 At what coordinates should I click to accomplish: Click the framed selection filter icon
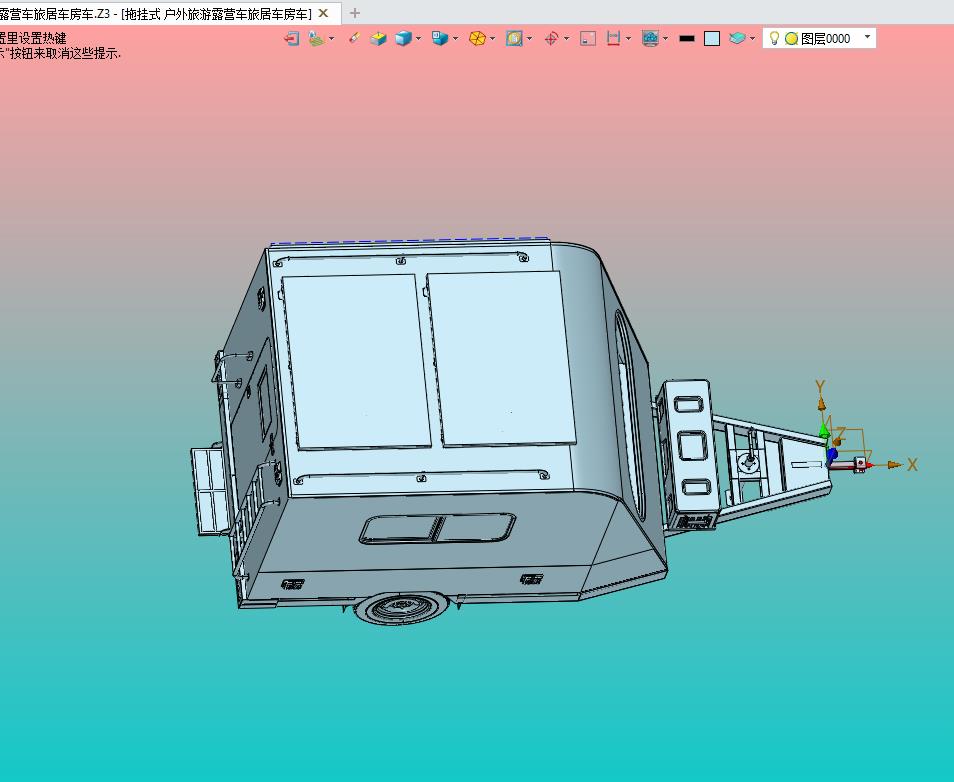pos(514,39)
